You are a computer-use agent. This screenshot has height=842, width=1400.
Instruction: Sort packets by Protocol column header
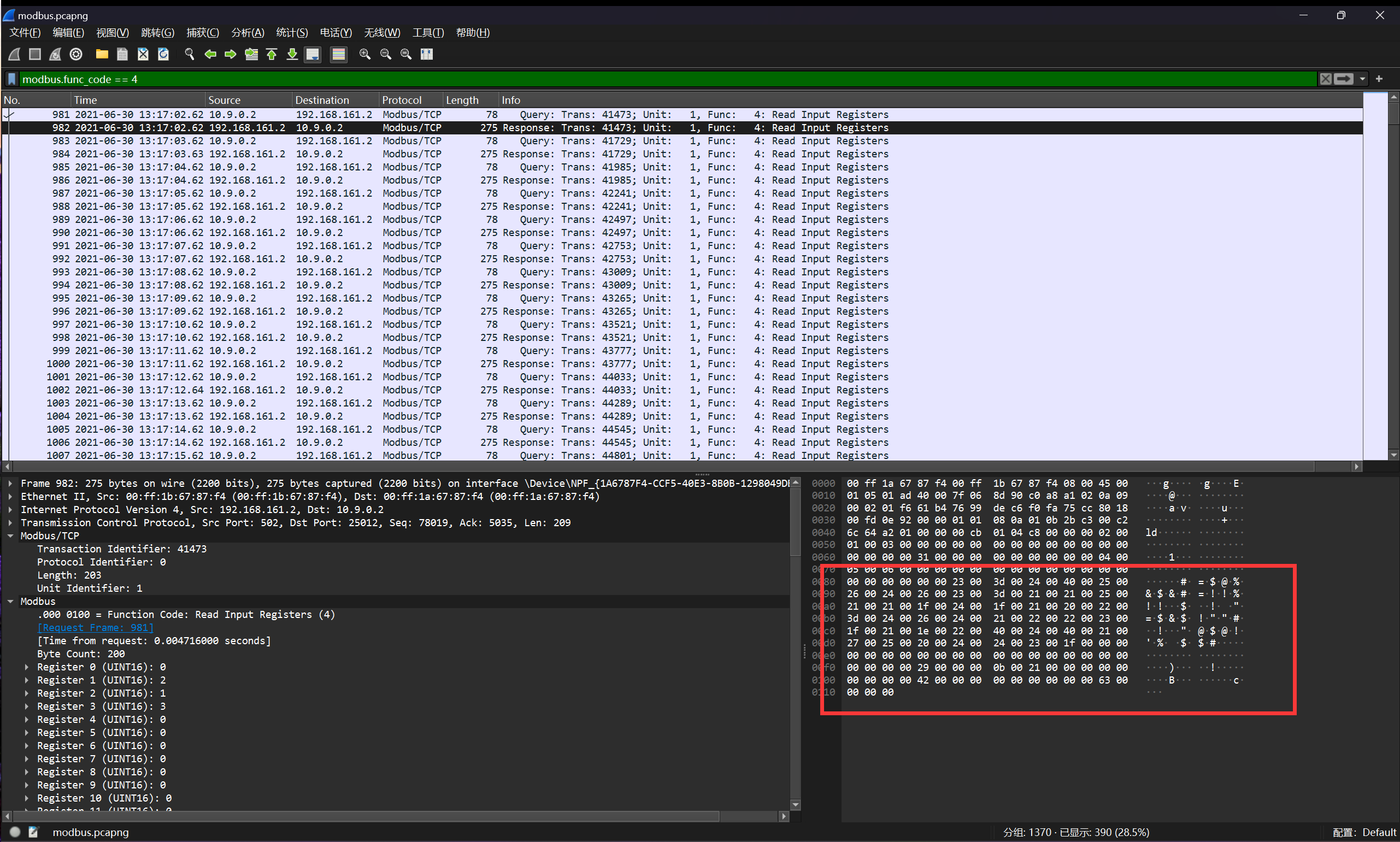point(411,101)
